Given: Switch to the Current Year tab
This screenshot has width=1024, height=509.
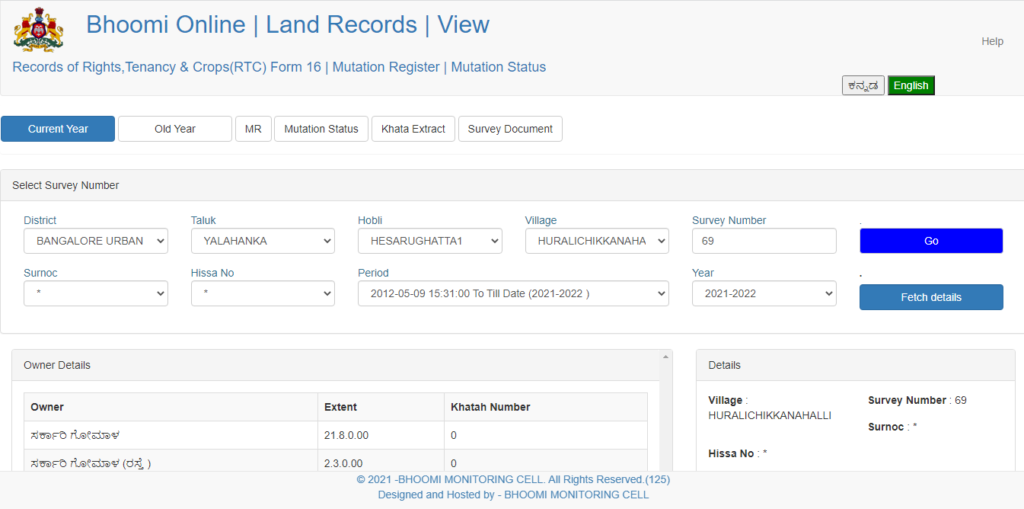Looking at the screenshot, I should (x=58, y=129).
